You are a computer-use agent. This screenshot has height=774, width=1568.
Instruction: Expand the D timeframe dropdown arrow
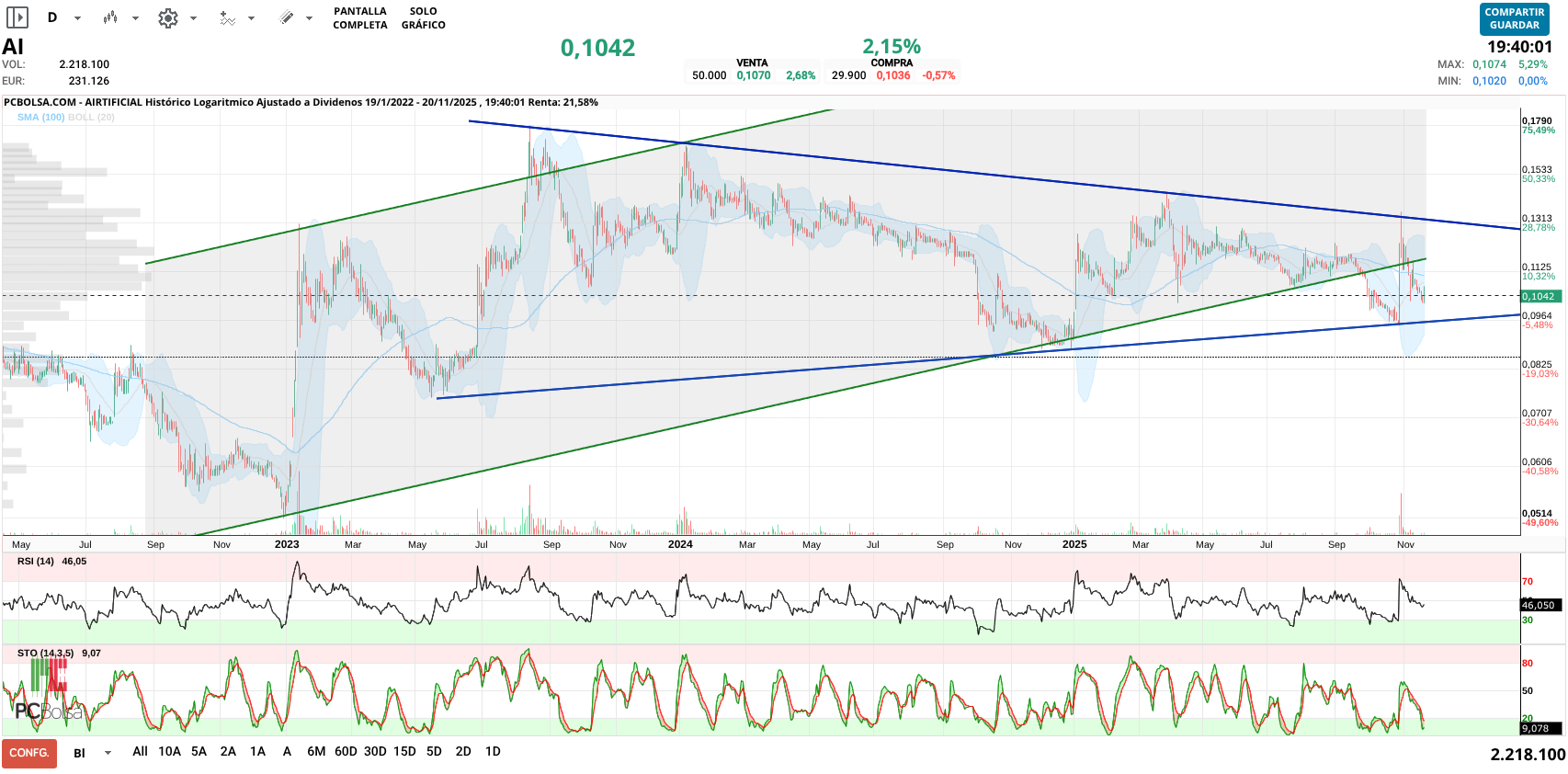(x=77, y=18)
